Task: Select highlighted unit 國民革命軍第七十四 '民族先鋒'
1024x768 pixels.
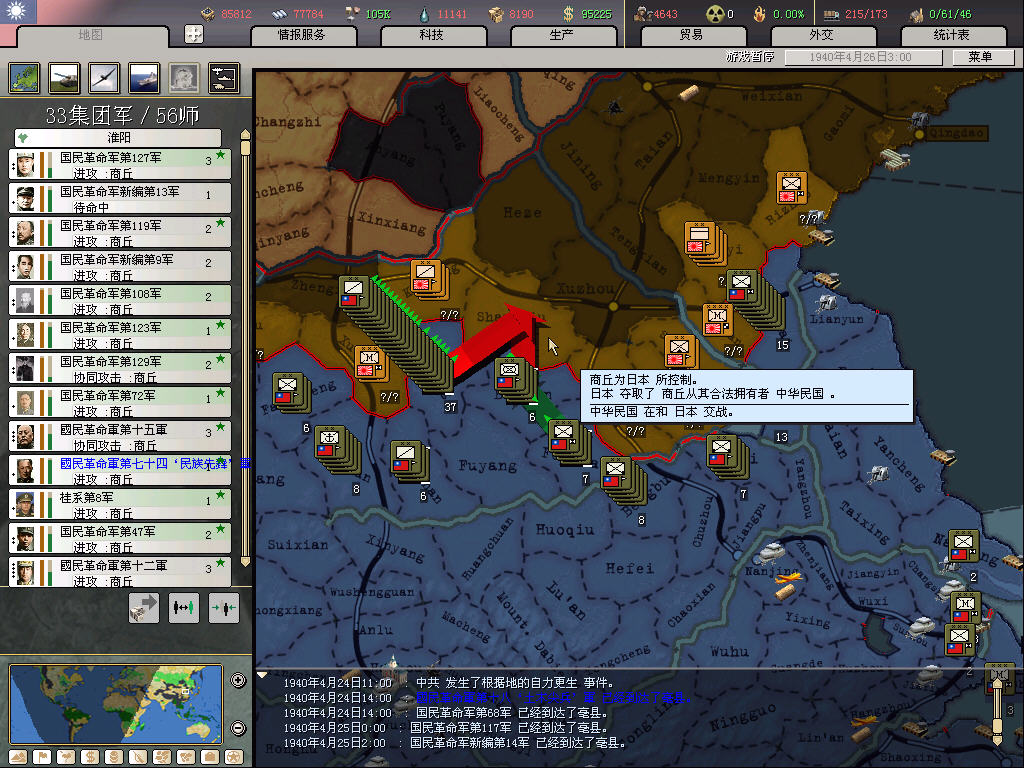Action: (x=120, y=470)
